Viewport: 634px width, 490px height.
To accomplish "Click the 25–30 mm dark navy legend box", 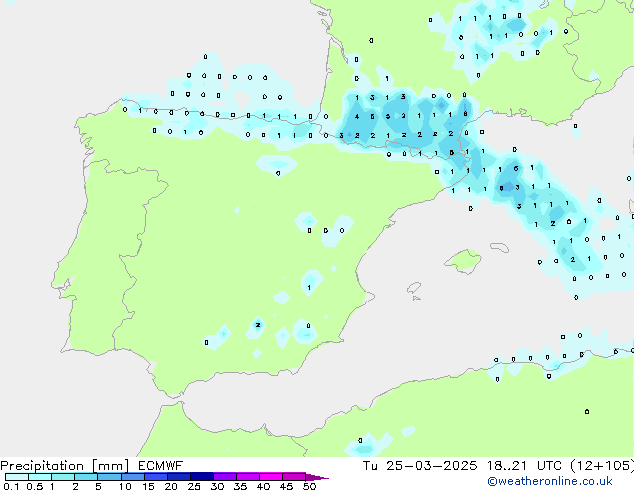I will (201, 477).
